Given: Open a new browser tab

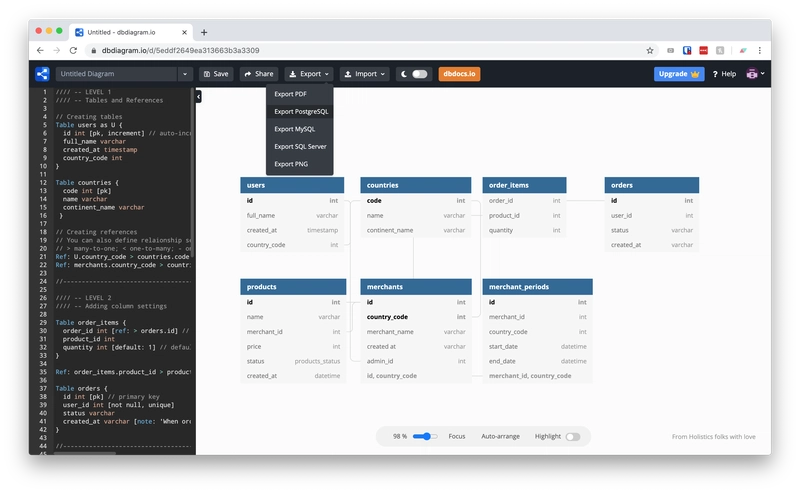Looking at the screenshot, I should [x=204, y=32].
